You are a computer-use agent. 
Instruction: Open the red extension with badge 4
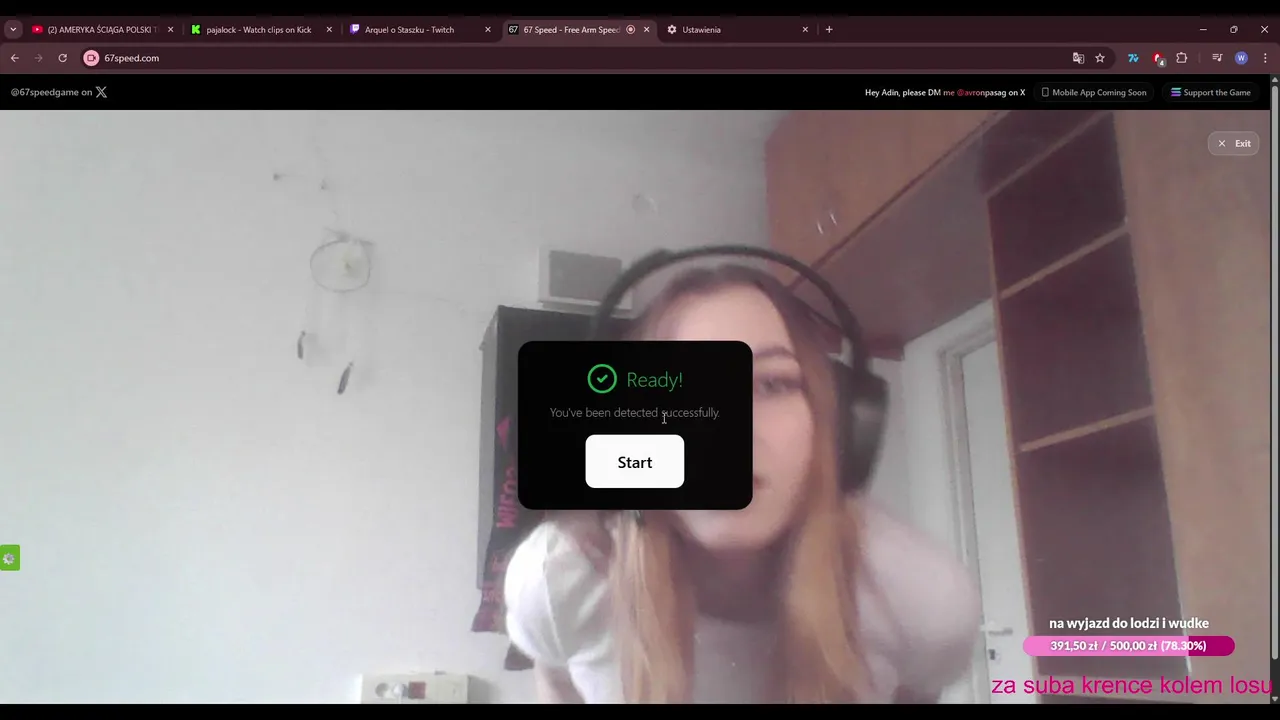tap(1158, 58)
